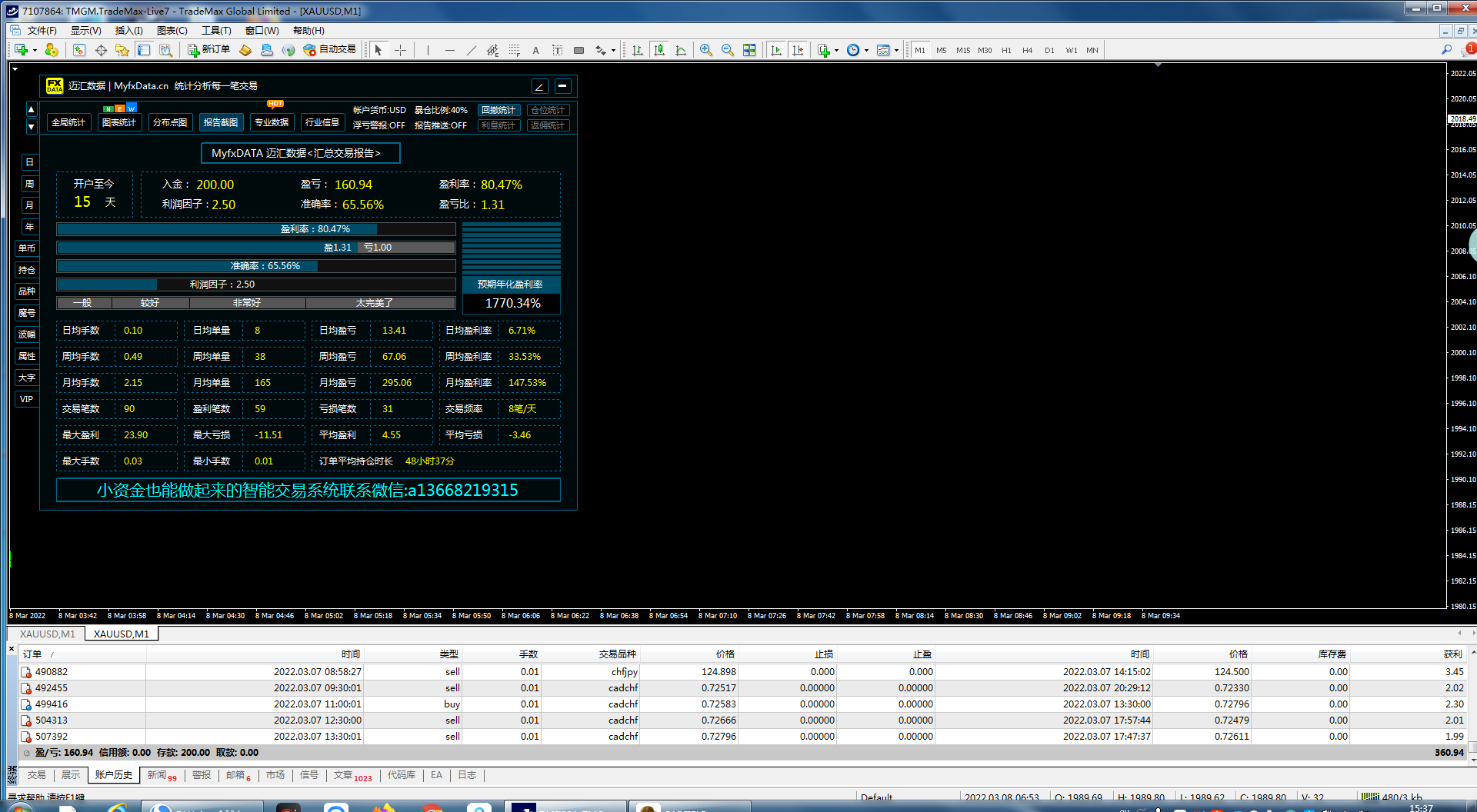The height and width of the screenshot is (812, 1477).
Task: Toggle the Market Watch window icon
Action: 79,50
